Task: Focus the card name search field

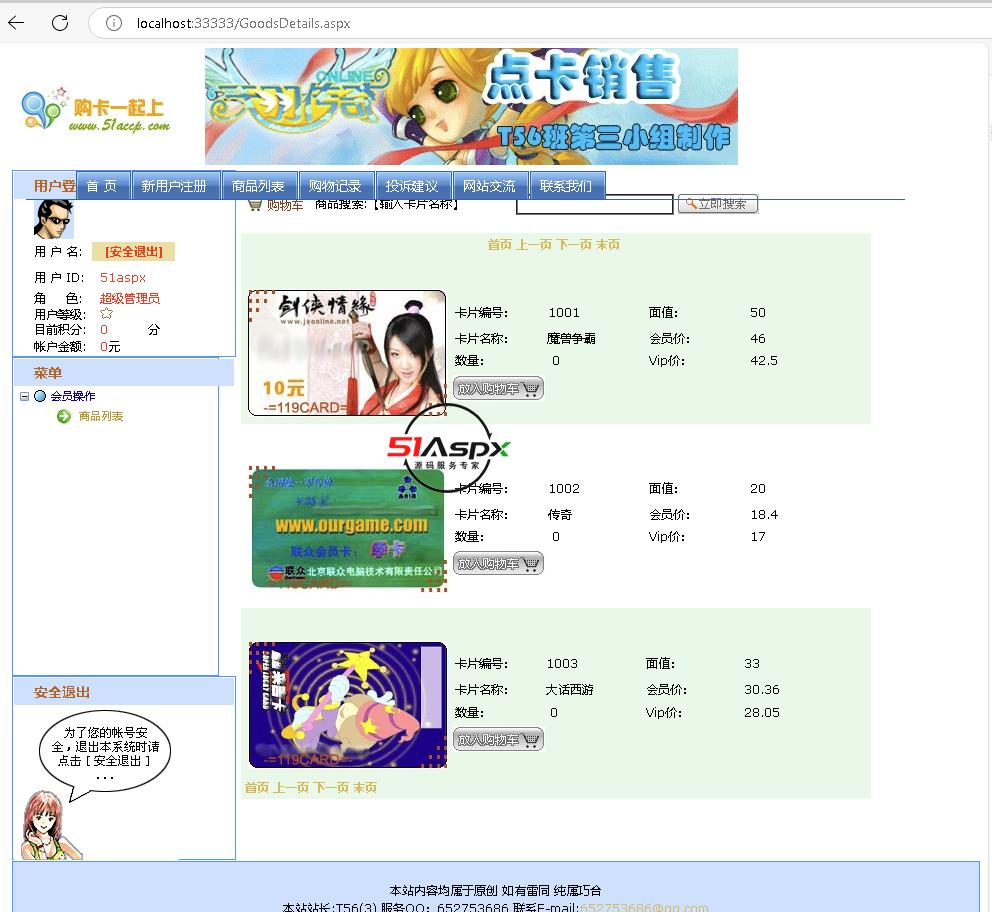Action: pyautogui.click(x=595, y=204)
